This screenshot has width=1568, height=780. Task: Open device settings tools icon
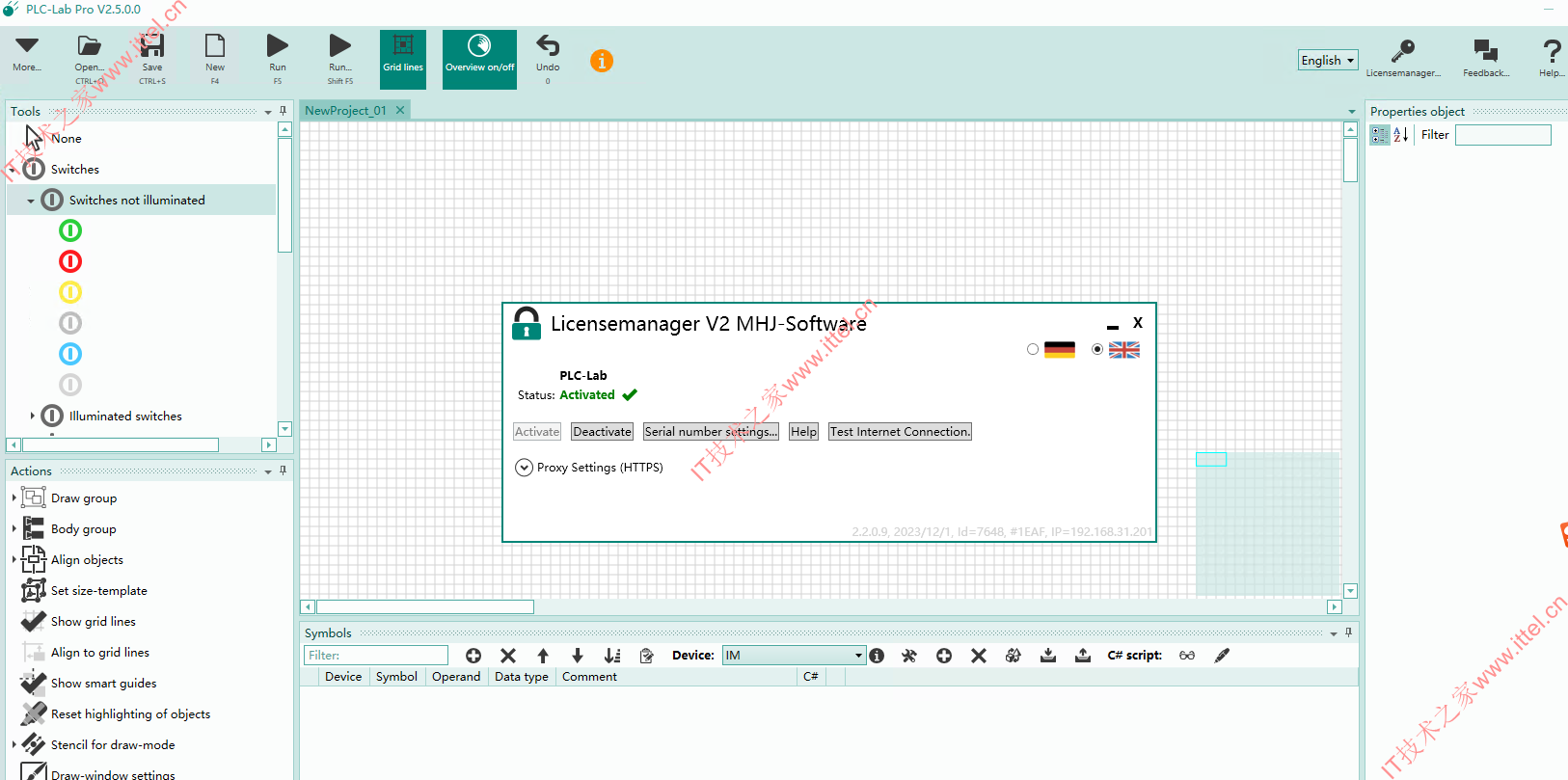point(909,656)
